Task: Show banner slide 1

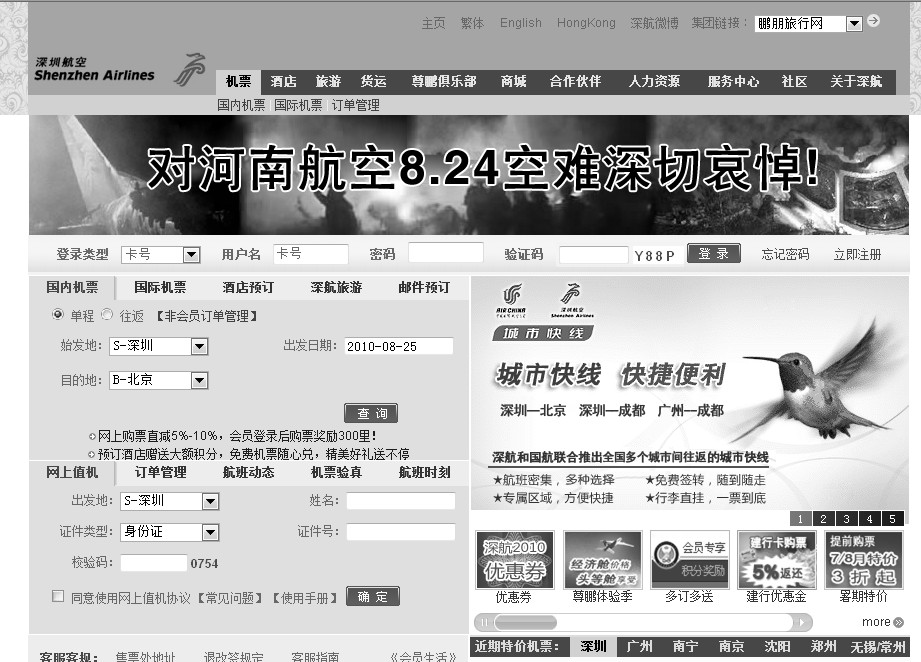Action: coord(800,519)
